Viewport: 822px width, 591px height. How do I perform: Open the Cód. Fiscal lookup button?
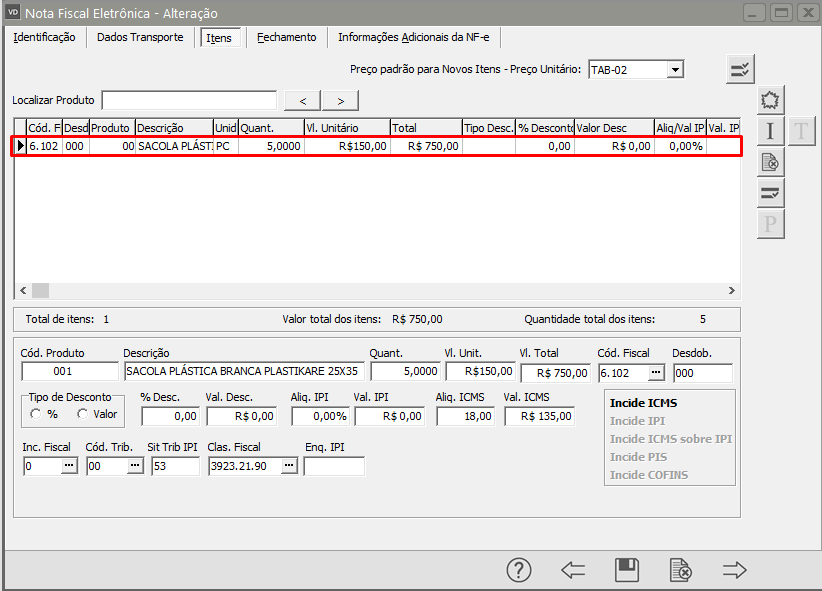click(x=656, y=372)
